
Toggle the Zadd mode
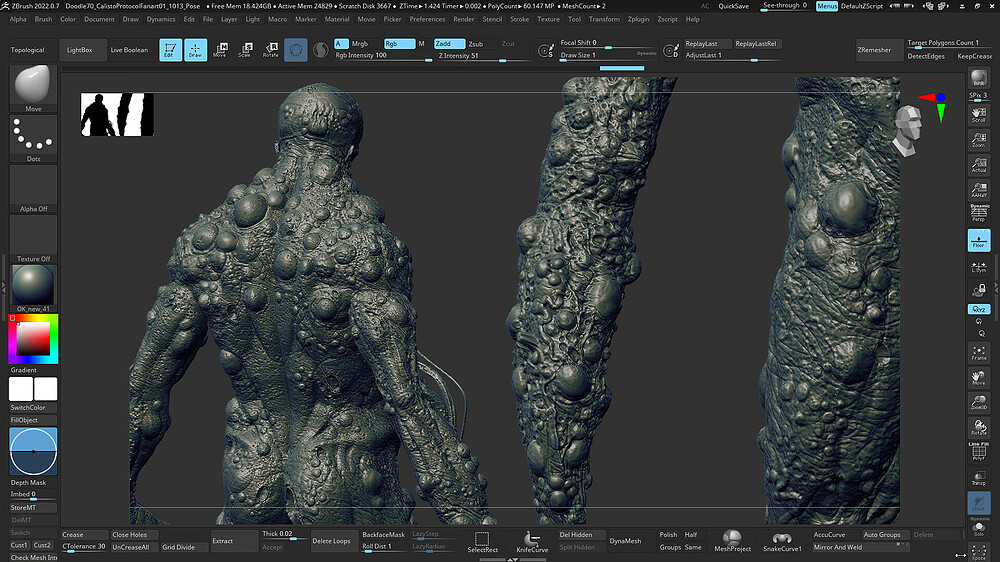pos(449,43)
